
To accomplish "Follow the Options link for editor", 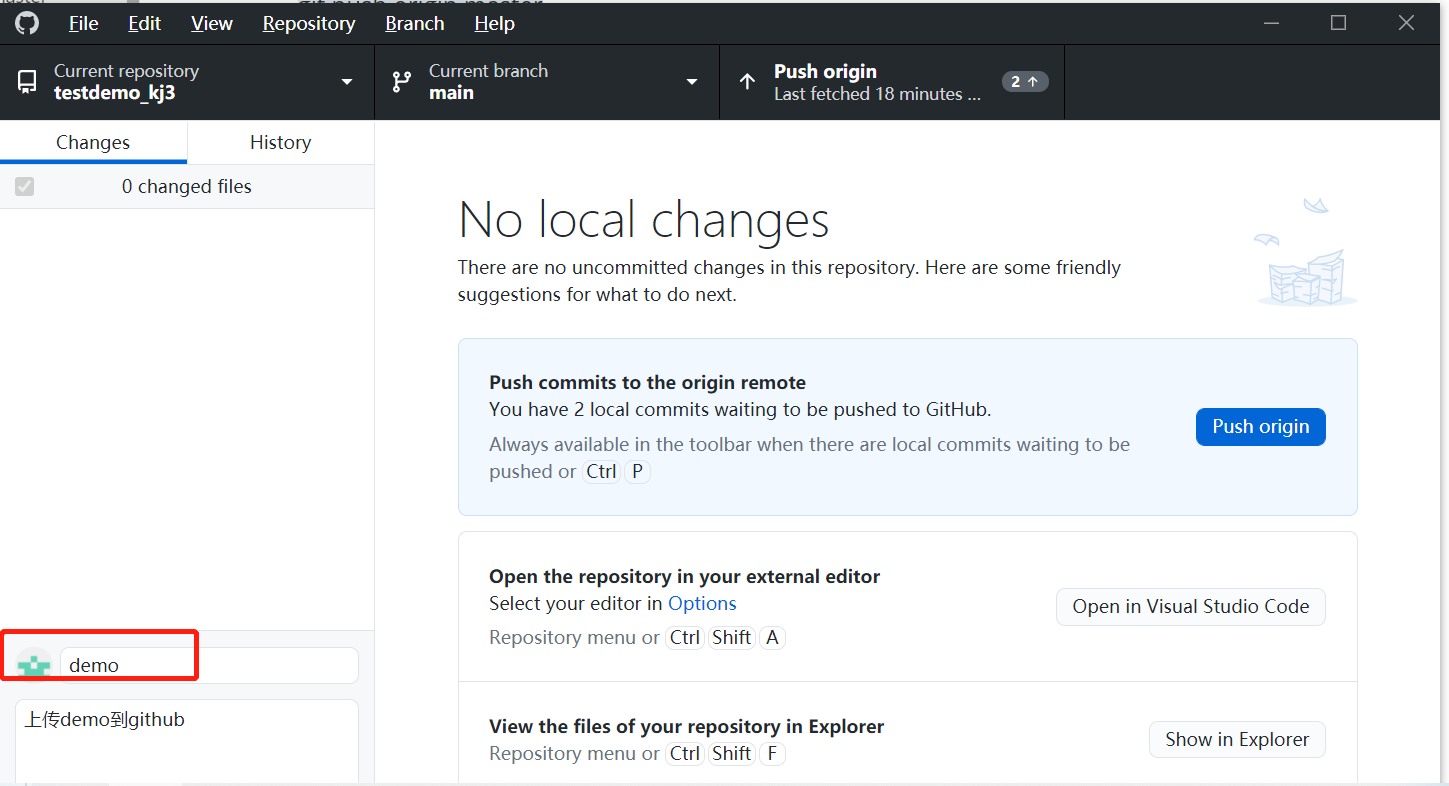I will 702,603.
